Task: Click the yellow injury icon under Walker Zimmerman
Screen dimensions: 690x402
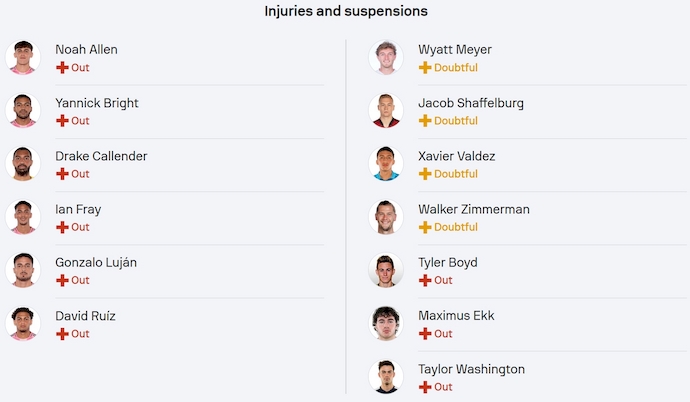Action: coord(425,227)
